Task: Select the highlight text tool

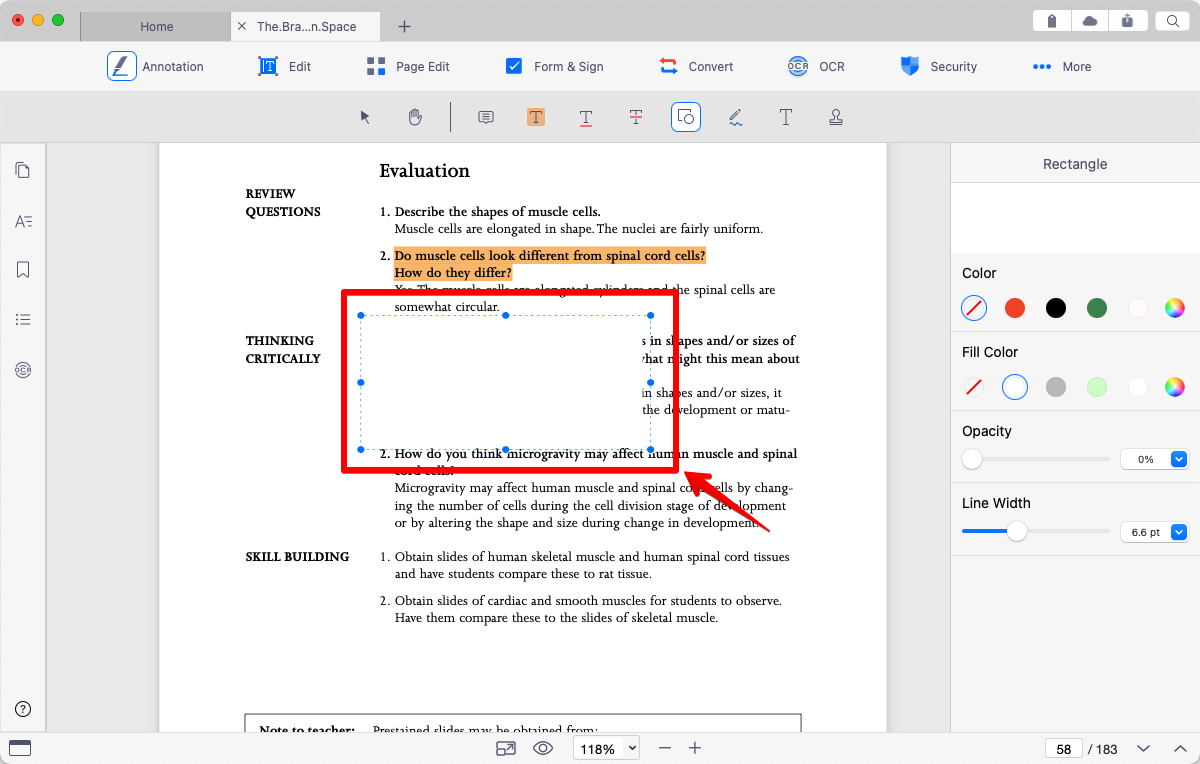Action: pyautogui.click(x=536, y=117)
